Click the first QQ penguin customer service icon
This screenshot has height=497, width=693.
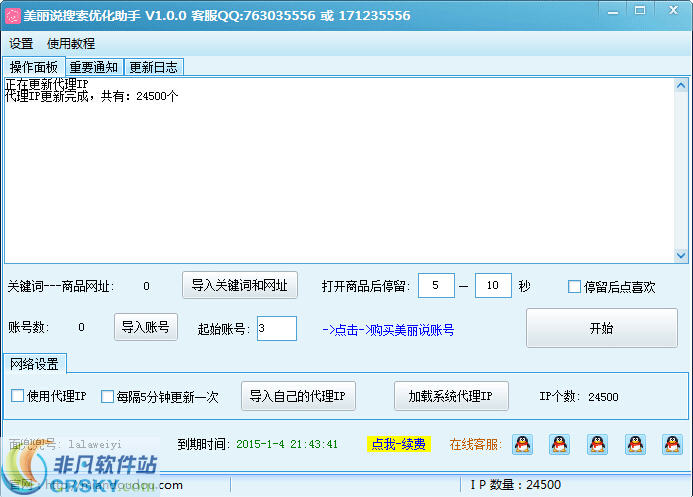click(522, 444)
